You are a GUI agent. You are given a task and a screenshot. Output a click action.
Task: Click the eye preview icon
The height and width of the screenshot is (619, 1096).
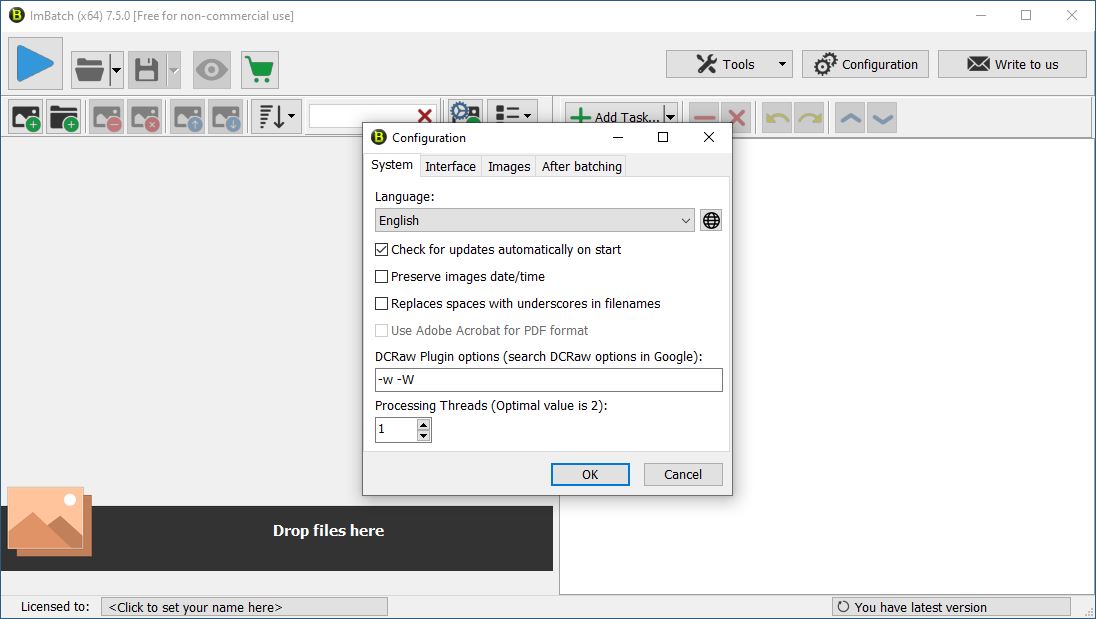212,70
